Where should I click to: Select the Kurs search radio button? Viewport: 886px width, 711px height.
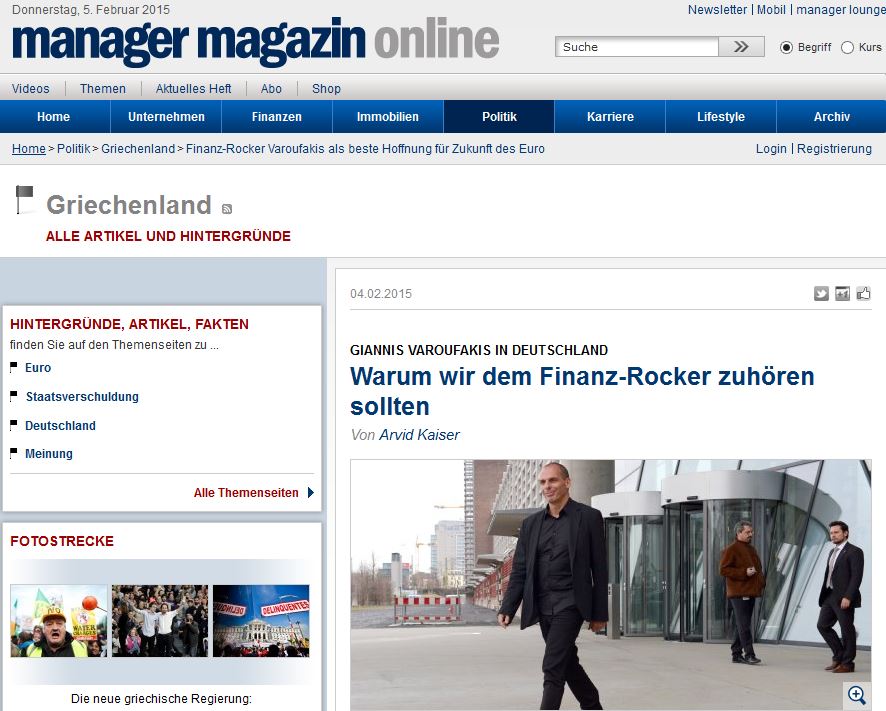coord(848,47)
